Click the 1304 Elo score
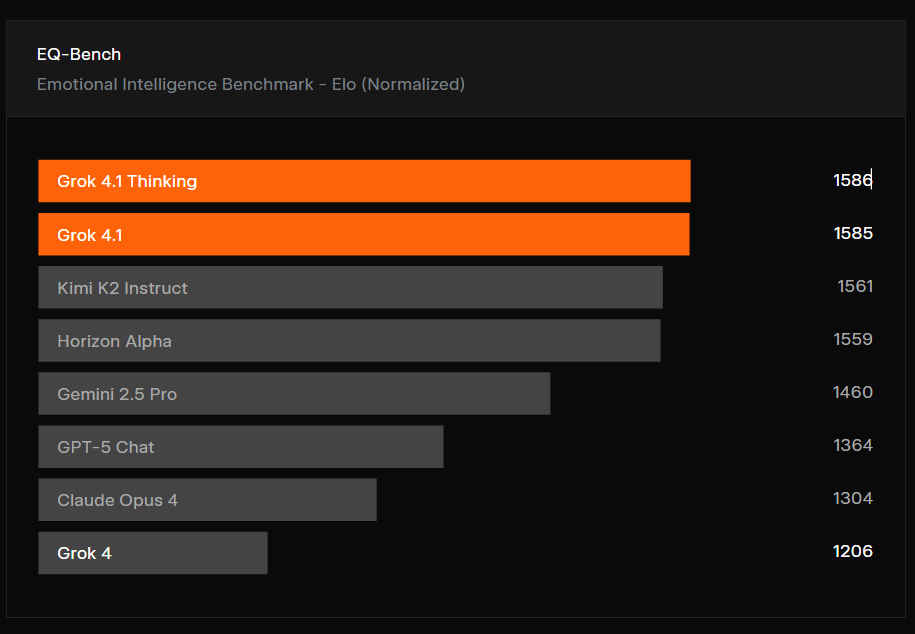 tap(852, 498)
